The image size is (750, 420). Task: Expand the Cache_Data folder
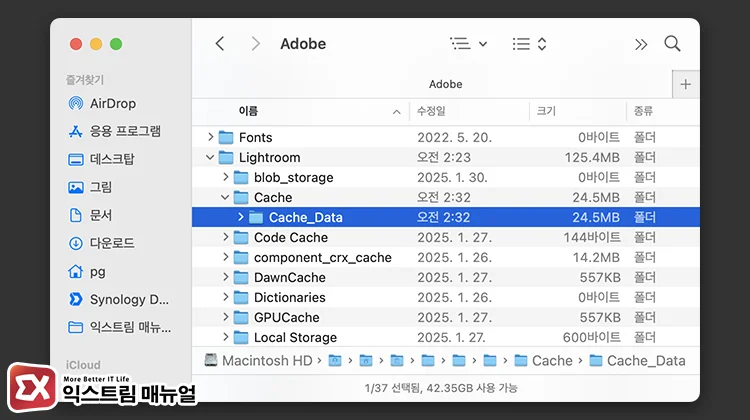coord(241,217)
